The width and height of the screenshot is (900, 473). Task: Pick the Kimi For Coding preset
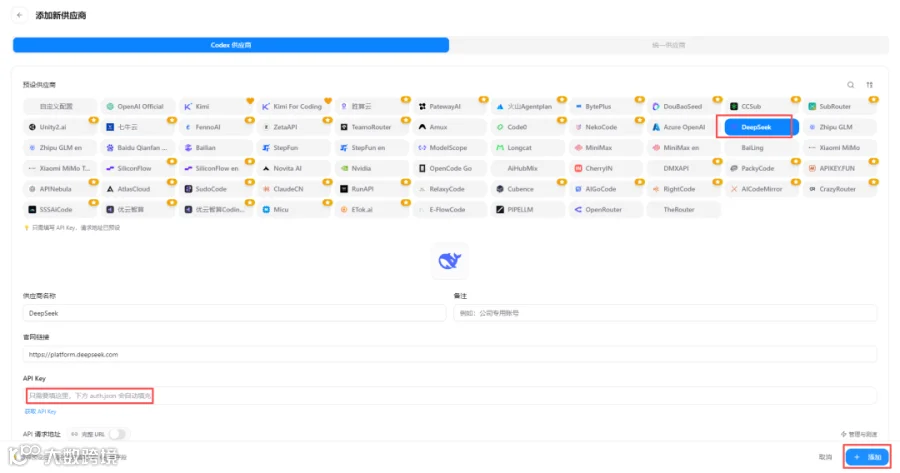(x=294, y=107)
